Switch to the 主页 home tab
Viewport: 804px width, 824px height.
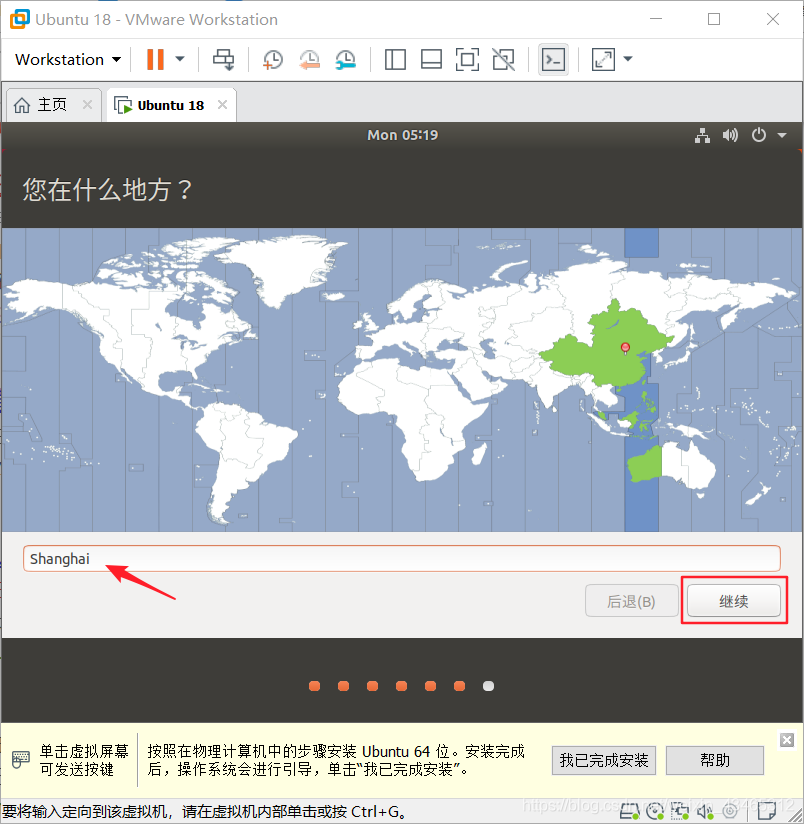52,105
